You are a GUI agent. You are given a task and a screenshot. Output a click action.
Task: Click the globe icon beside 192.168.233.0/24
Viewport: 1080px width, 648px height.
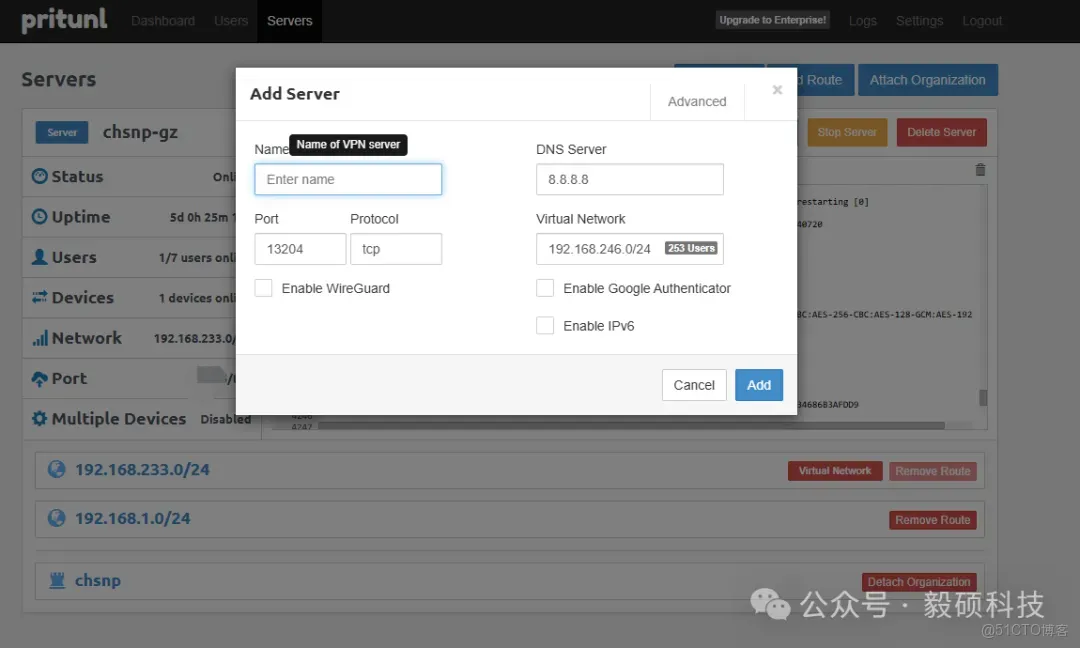56,470
